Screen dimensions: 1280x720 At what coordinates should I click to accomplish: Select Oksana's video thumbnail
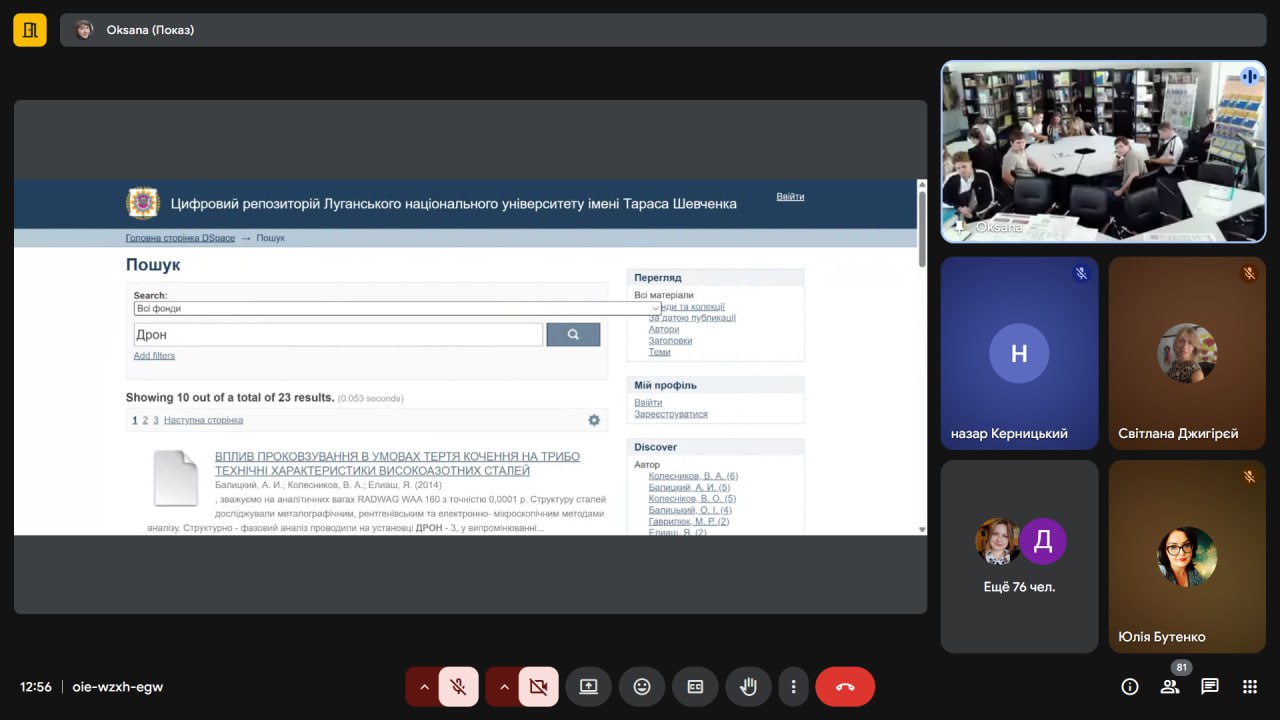point(1103,151)
